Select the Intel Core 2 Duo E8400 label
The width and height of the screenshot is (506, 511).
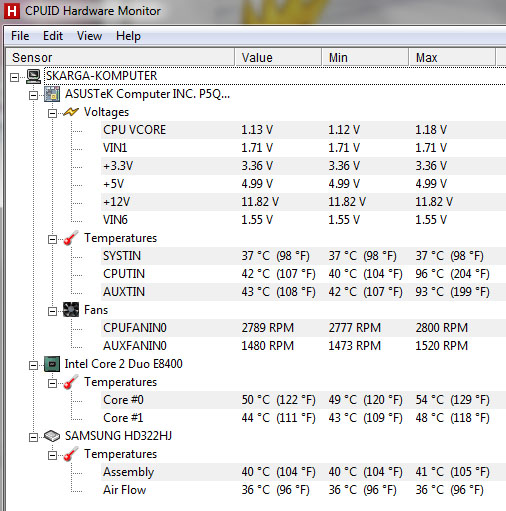123,364
